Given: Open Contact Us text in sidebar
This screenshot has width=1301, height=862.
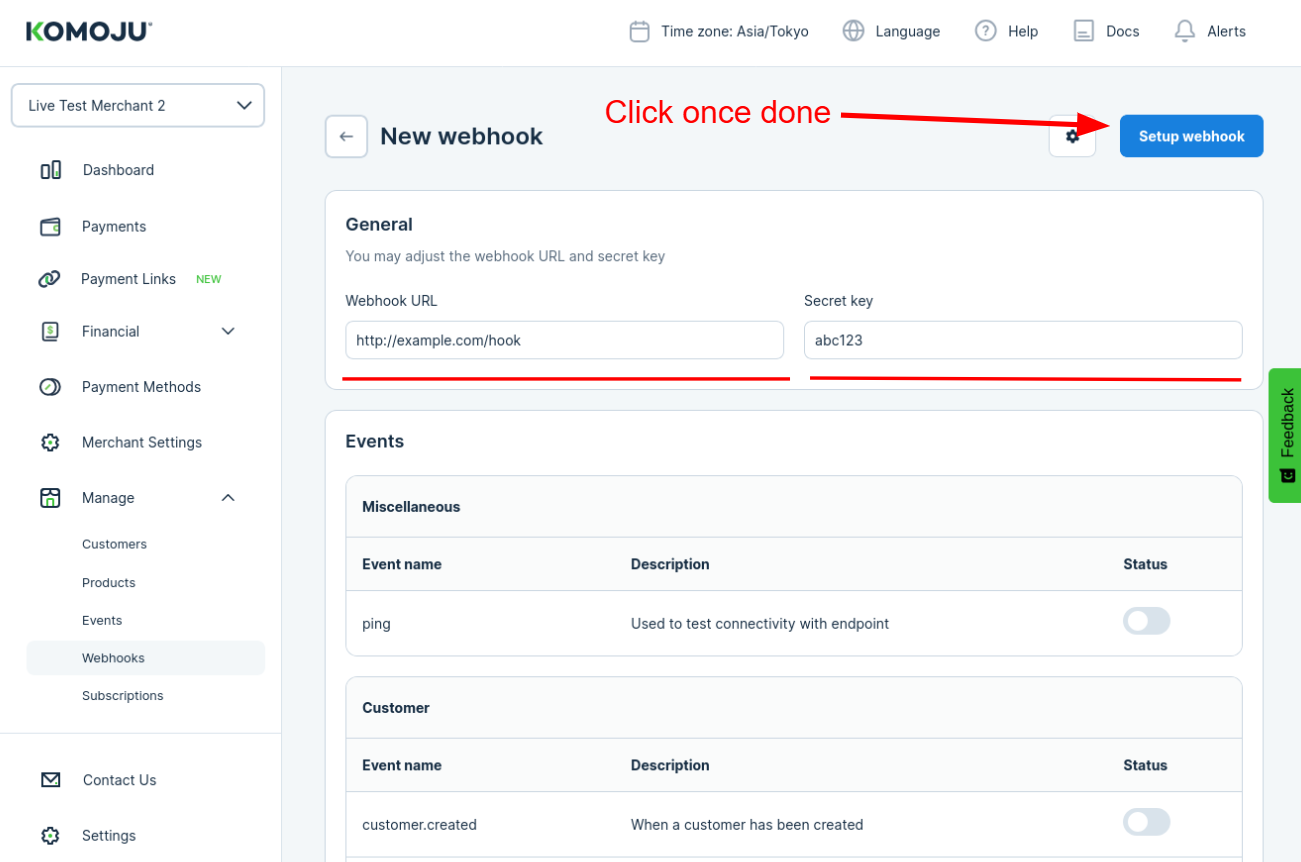Looking at the screenshot, I should tap(119, 780).
